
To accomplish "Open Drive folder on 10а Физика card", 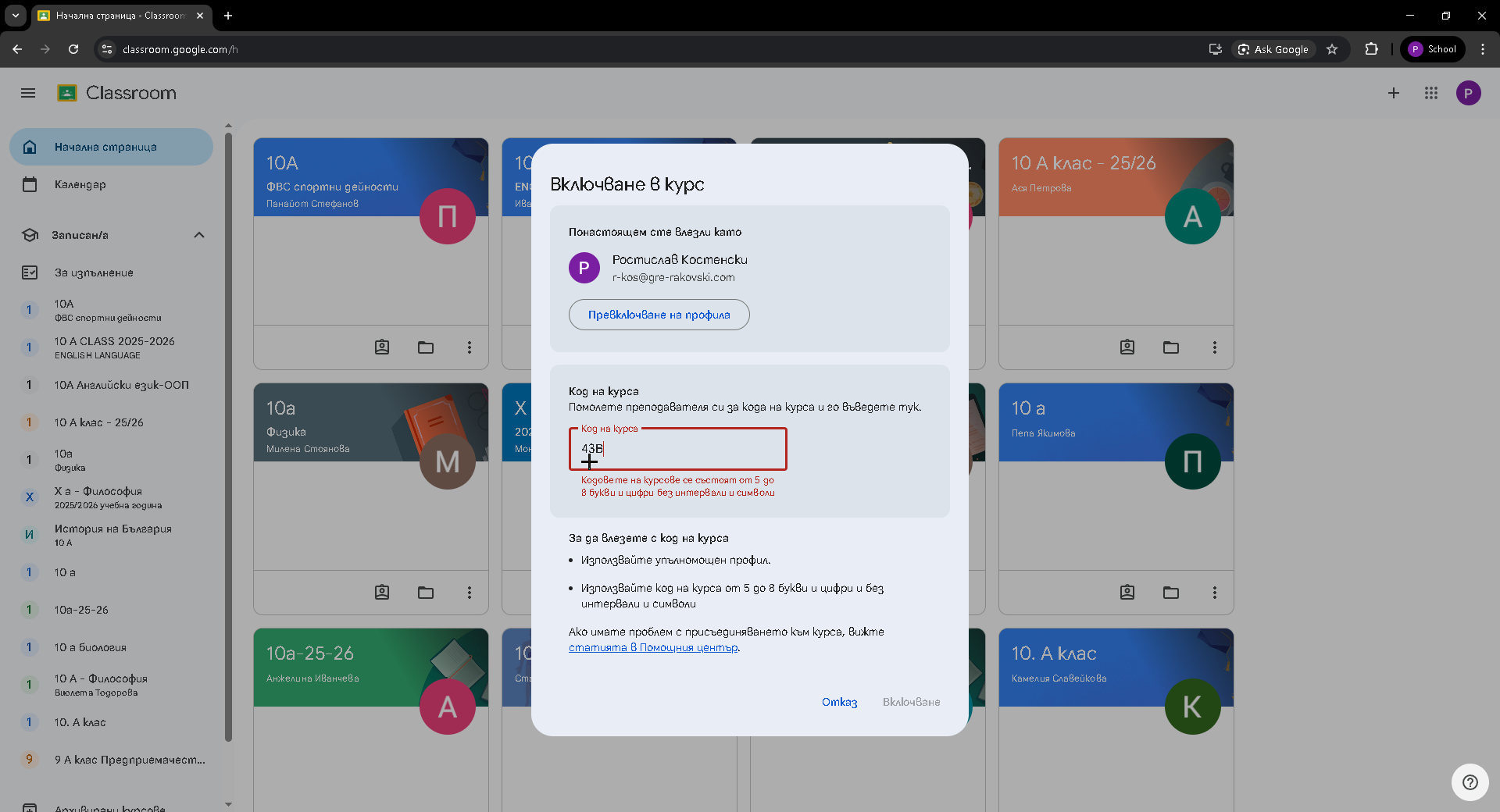I will (426, 593).
